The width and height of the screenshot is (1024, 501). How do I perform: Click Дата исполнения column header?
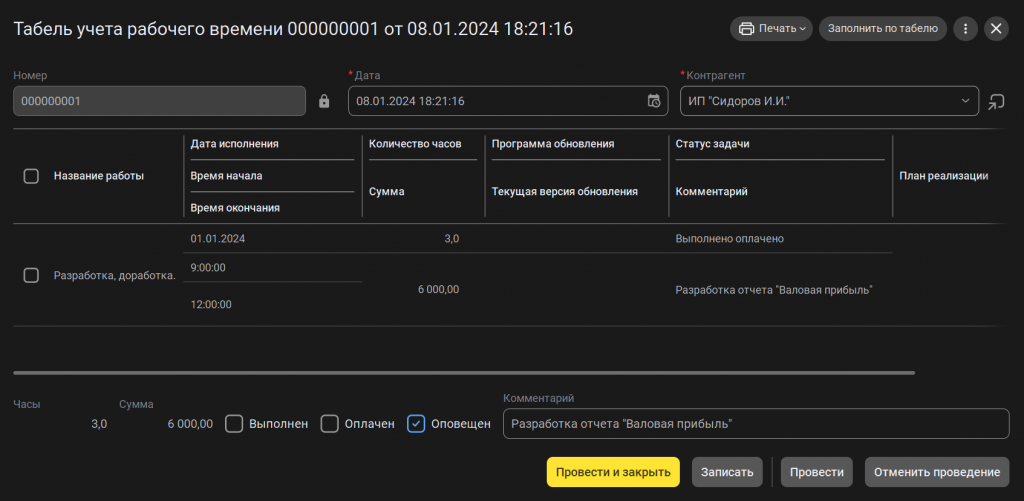click(234, 144)
